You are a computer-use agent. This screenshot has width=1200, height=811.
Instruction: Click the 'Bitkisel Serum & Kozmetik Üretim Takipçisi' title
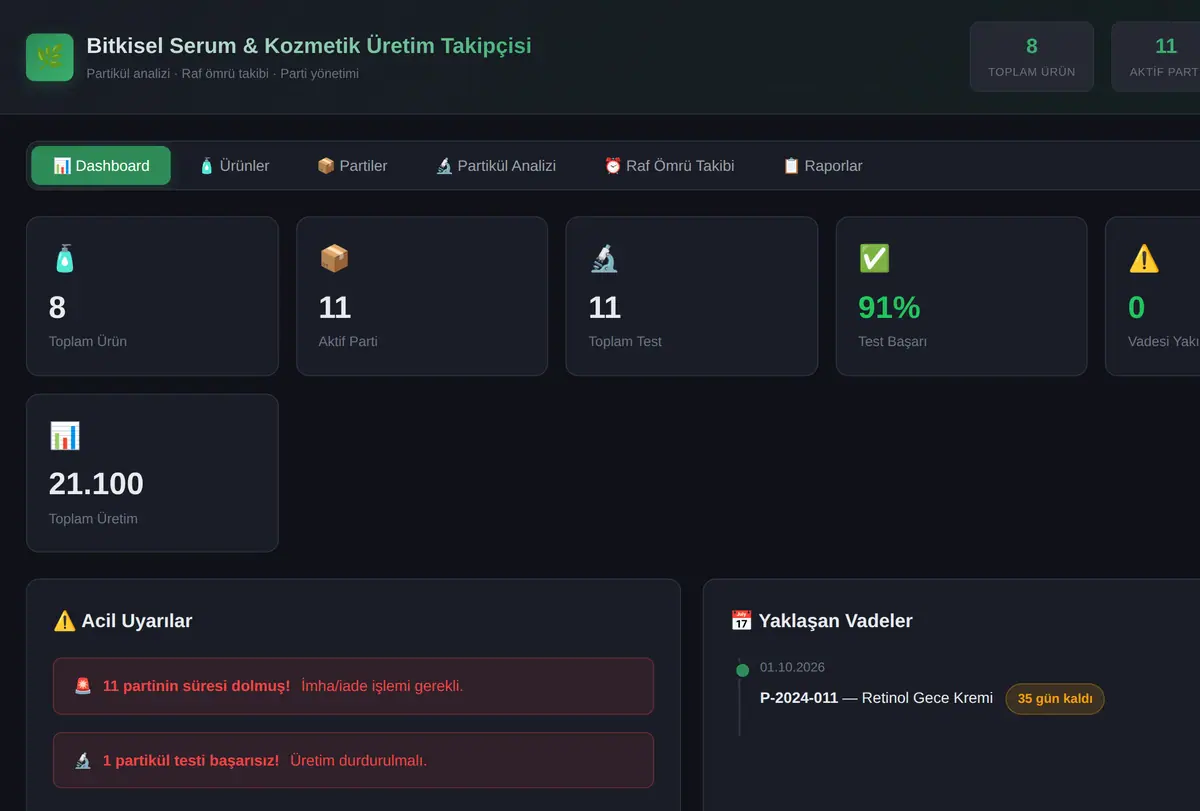pyautogui.click(x=309, y=46)
